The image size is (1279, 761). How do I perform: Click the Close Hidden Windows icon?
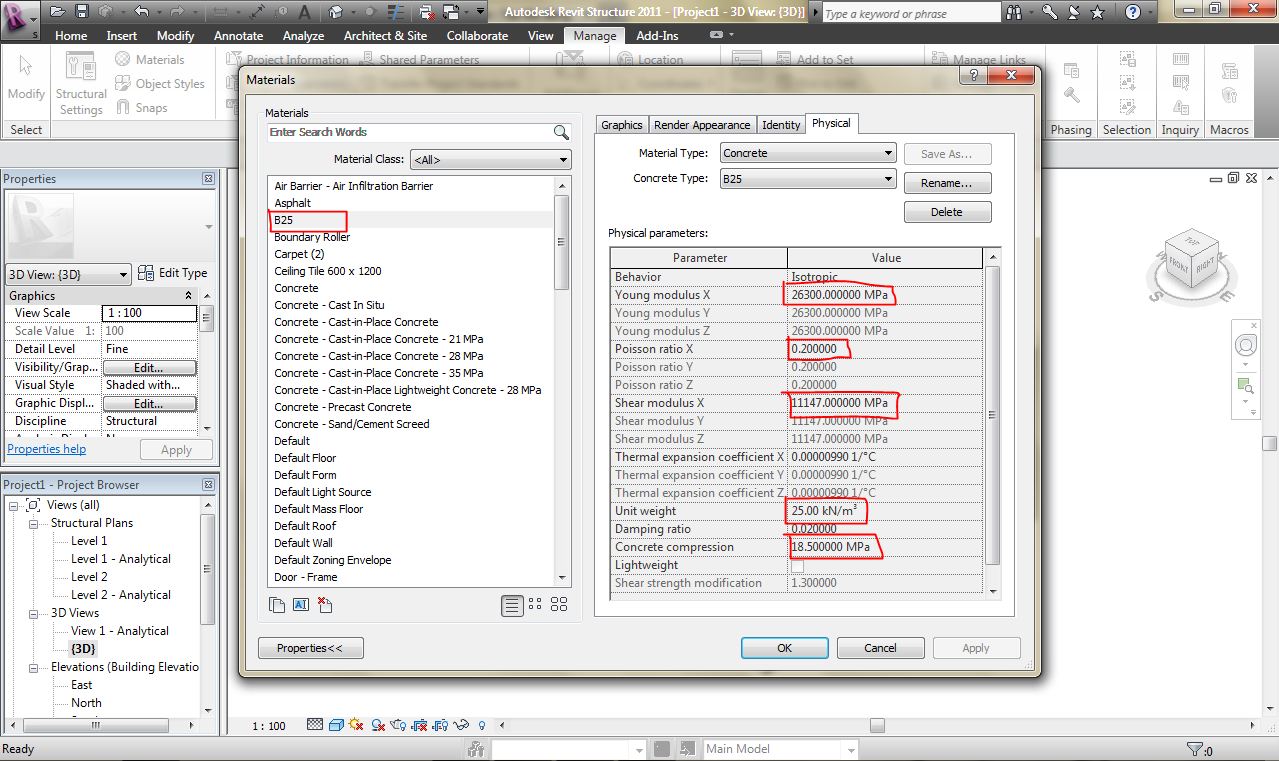pyautogui.click(x=428, y=13)
